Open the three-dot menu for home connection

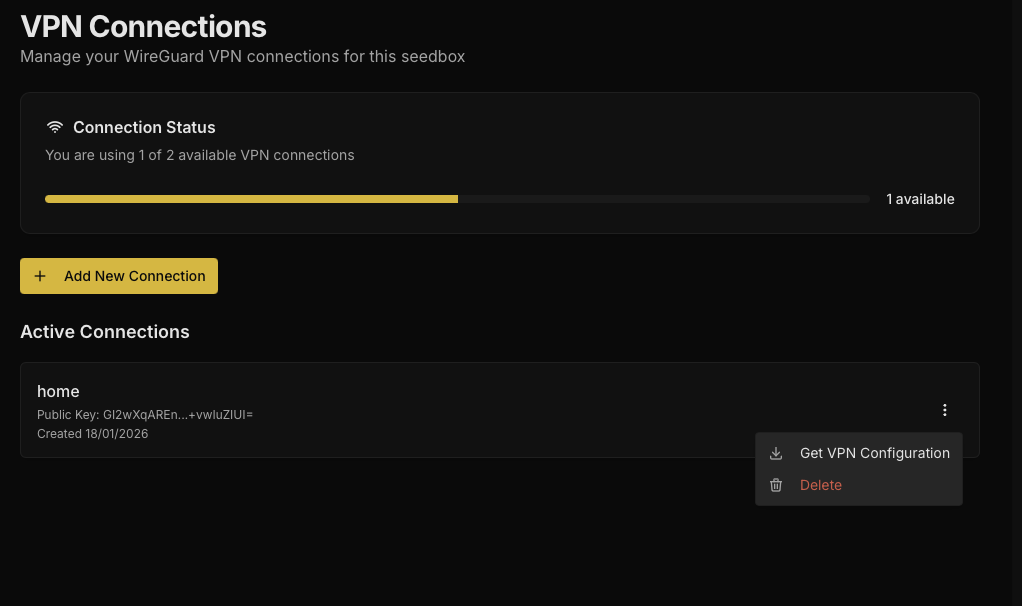[x=944, y=410]
